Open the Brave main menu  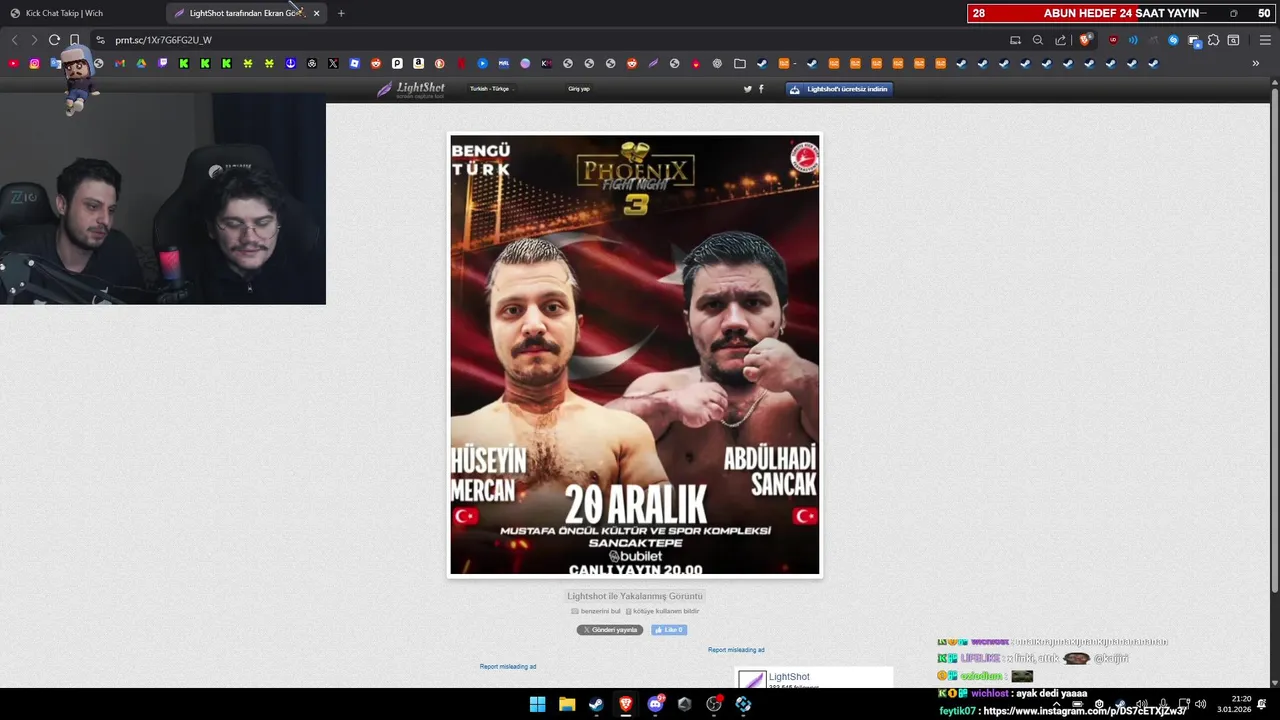[1265, 40]
